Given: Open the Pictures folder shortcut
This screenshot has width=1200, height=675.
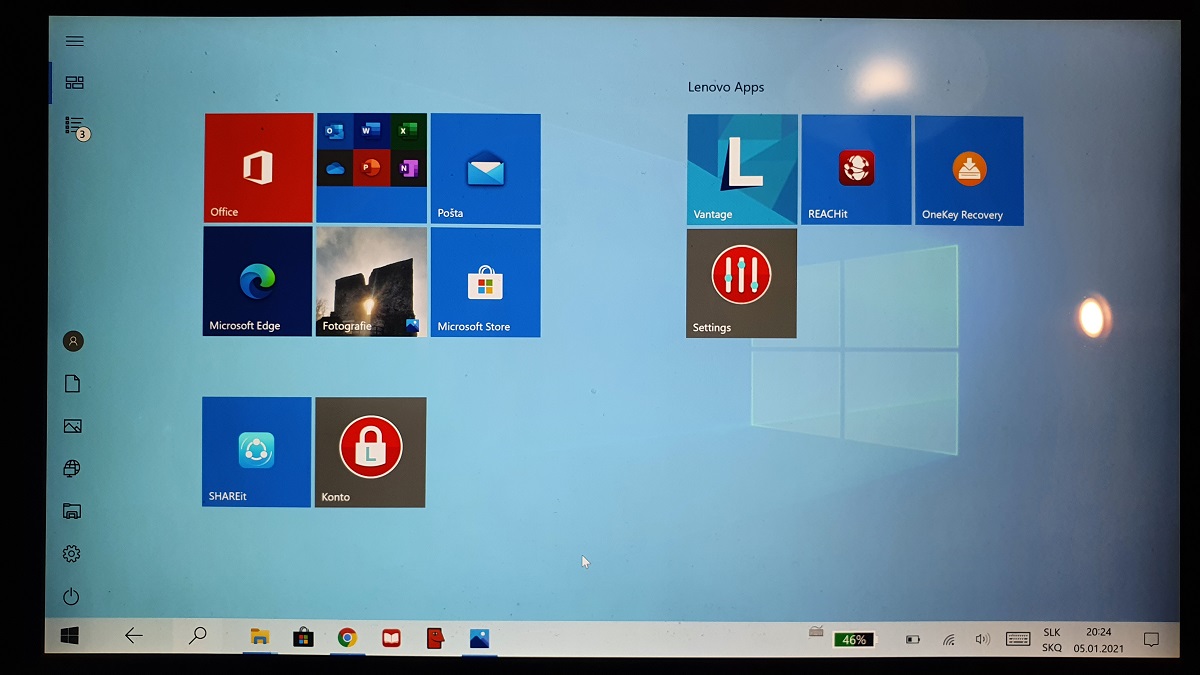Looking at the screenshot, I should (x=72, y=426).
